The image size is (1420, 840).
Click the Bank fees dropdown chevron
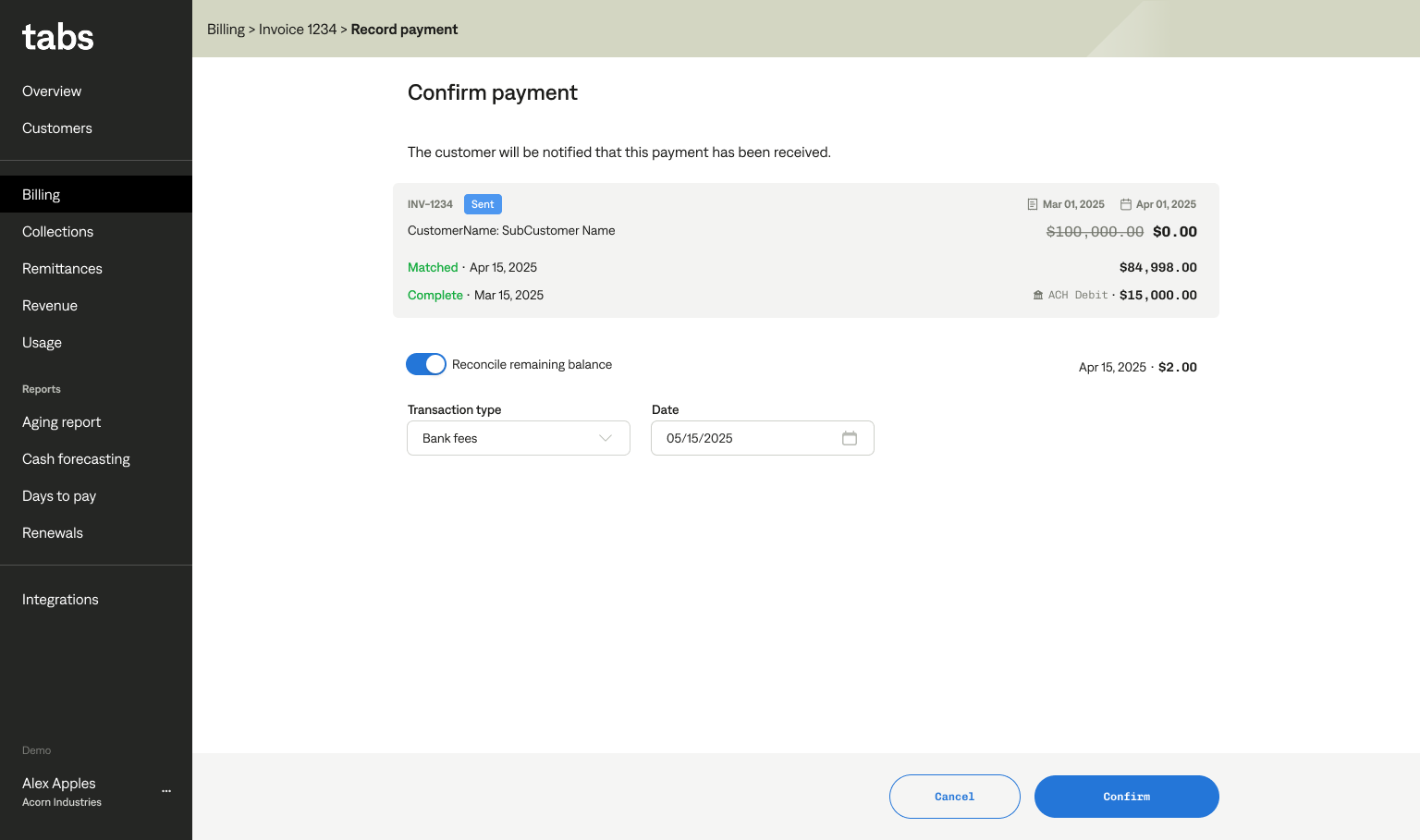point(606,438)
